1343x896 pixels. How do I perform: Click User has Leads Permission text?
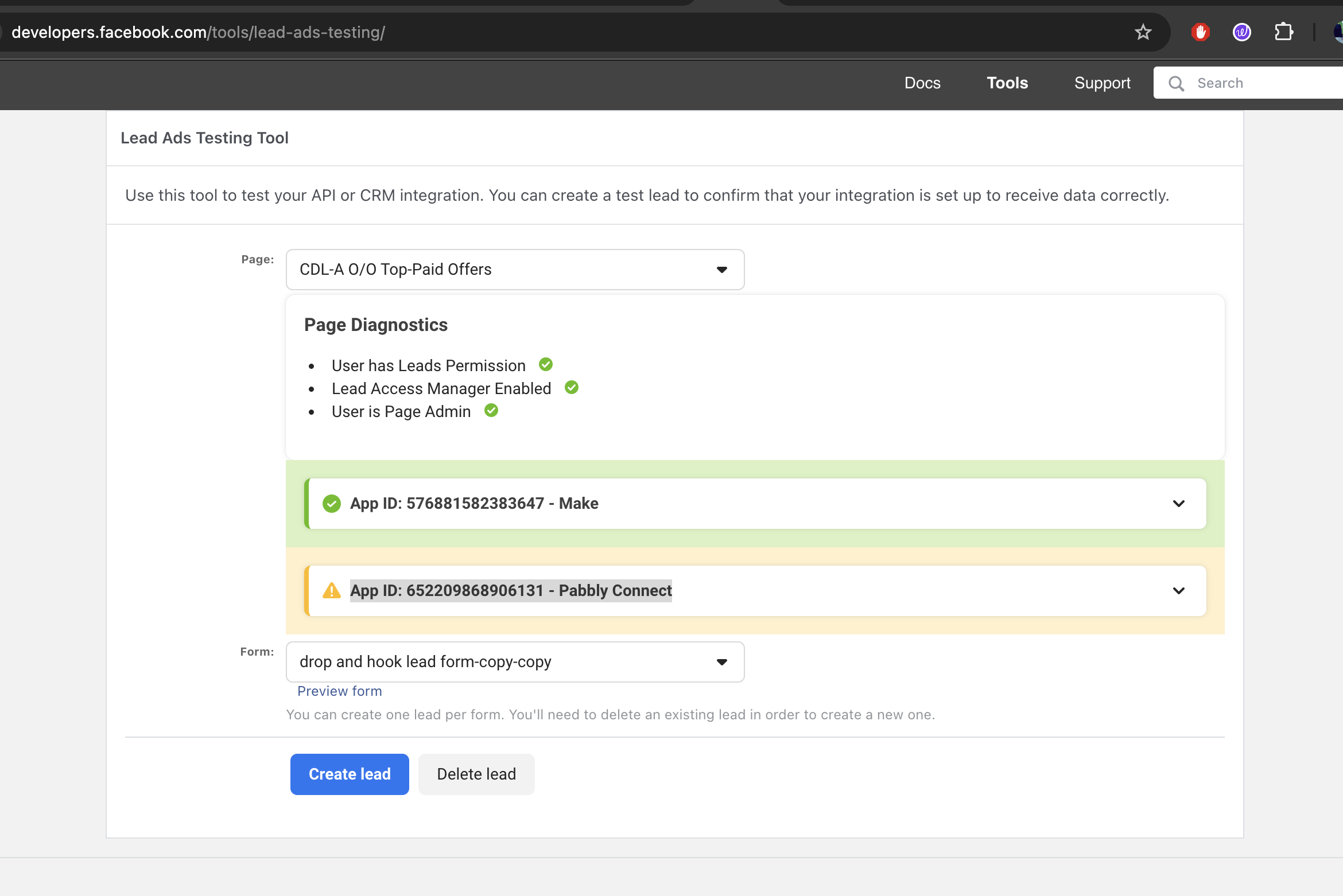(428, 365)
